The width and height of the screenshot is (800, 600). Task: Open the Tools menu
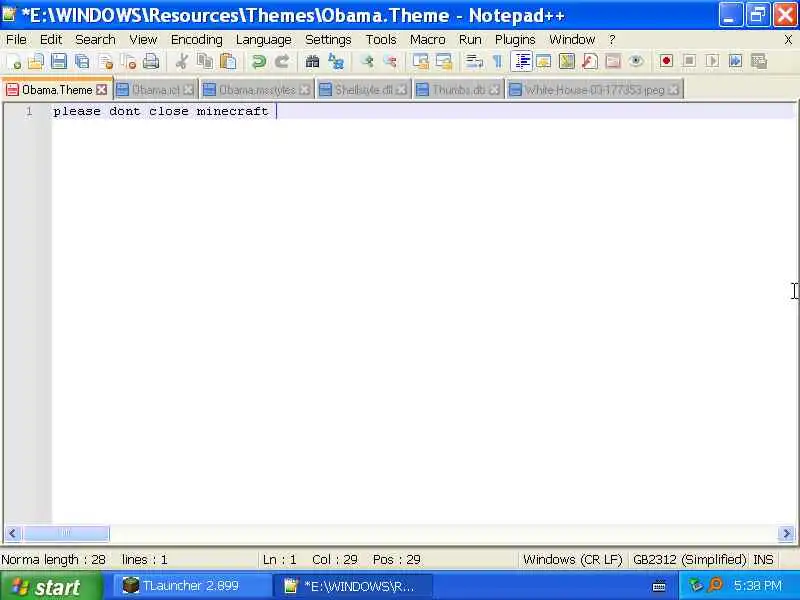[381, 39]
